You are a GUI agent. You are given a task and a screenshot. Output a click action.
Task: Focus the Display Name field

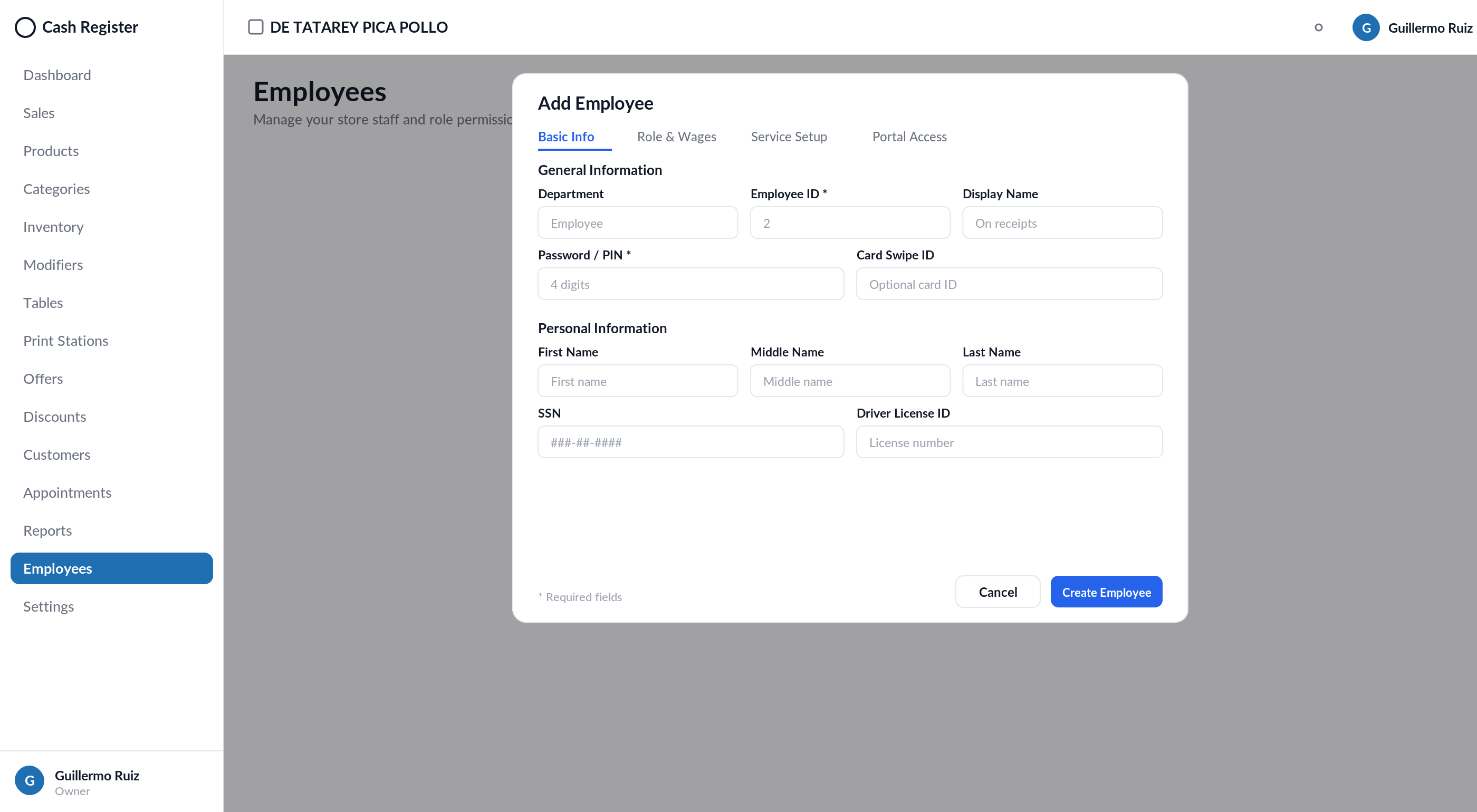click(x=1062, y=223)
